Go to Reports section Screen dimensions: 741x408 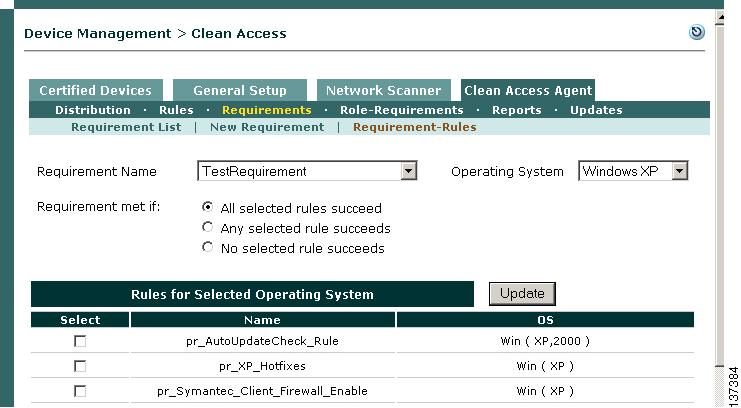tap(517, 110)
